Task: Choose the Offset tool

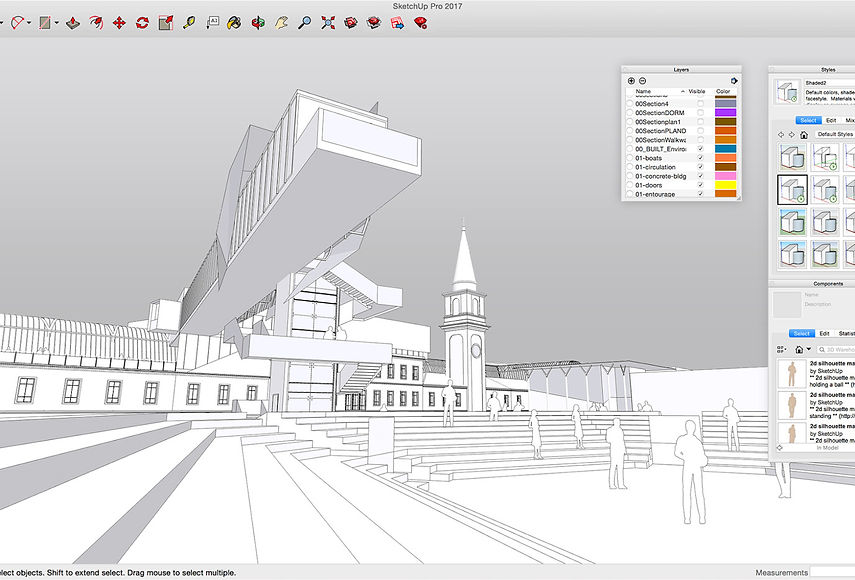Action: (x=96, y=23)
